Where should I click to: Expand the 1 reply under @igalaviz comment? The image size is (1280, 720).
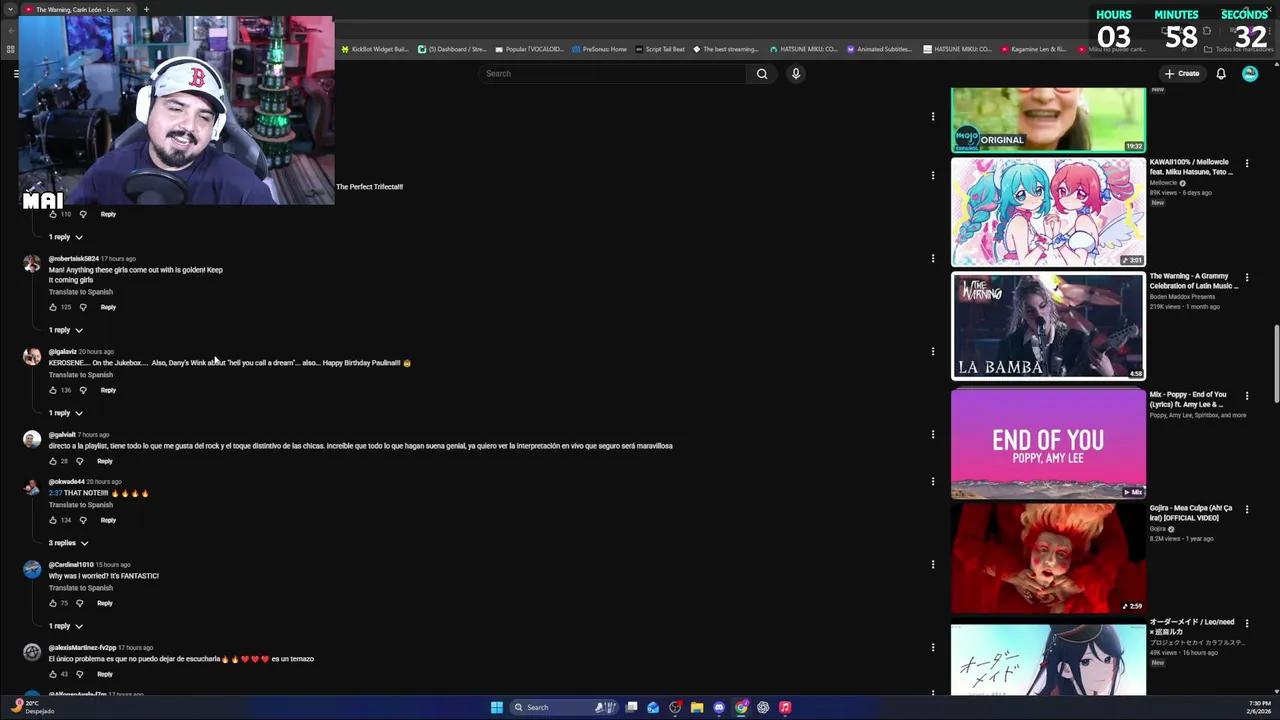pyautogui.click(x=66, y=413)
